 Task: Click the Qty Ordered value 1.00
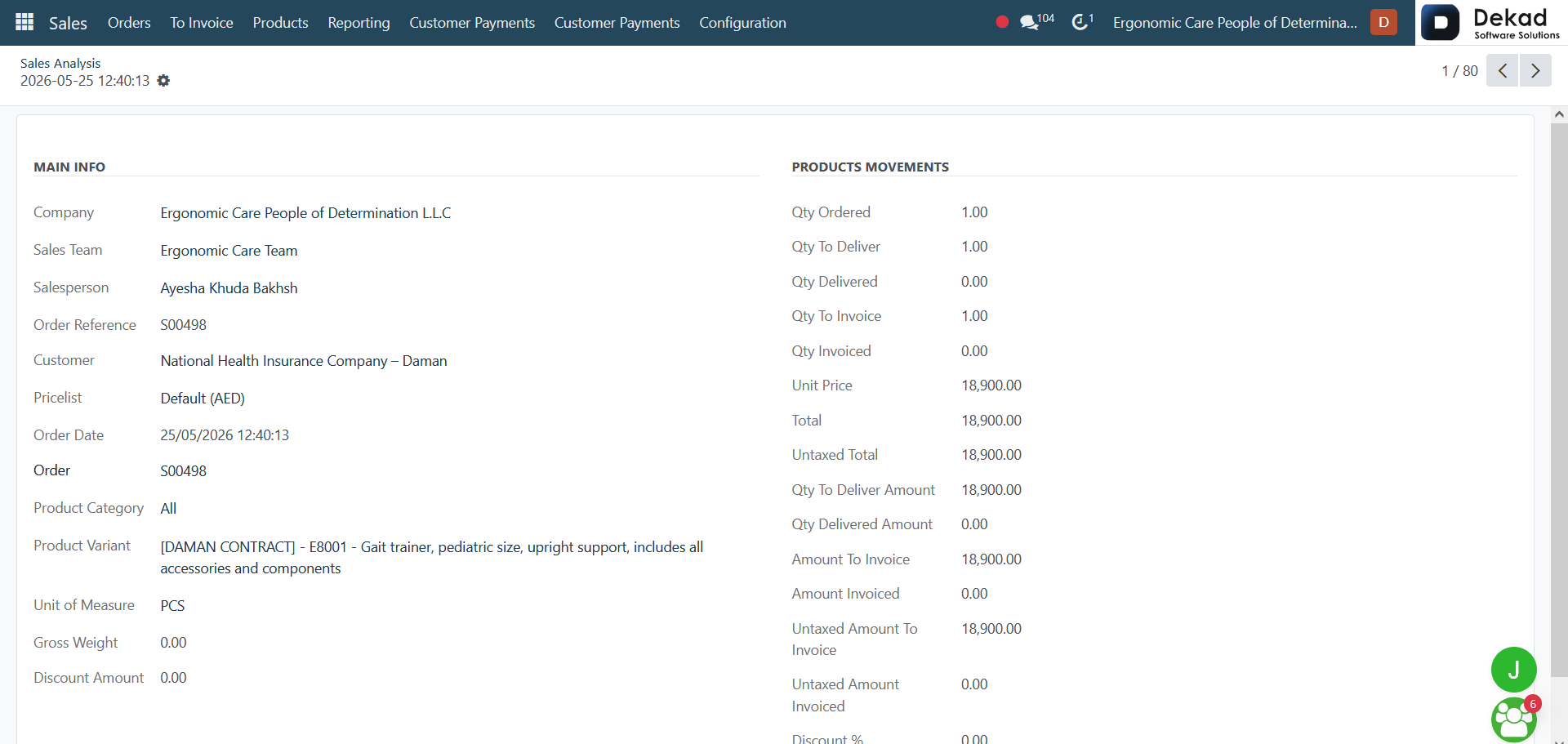click(x=974, y=212)
